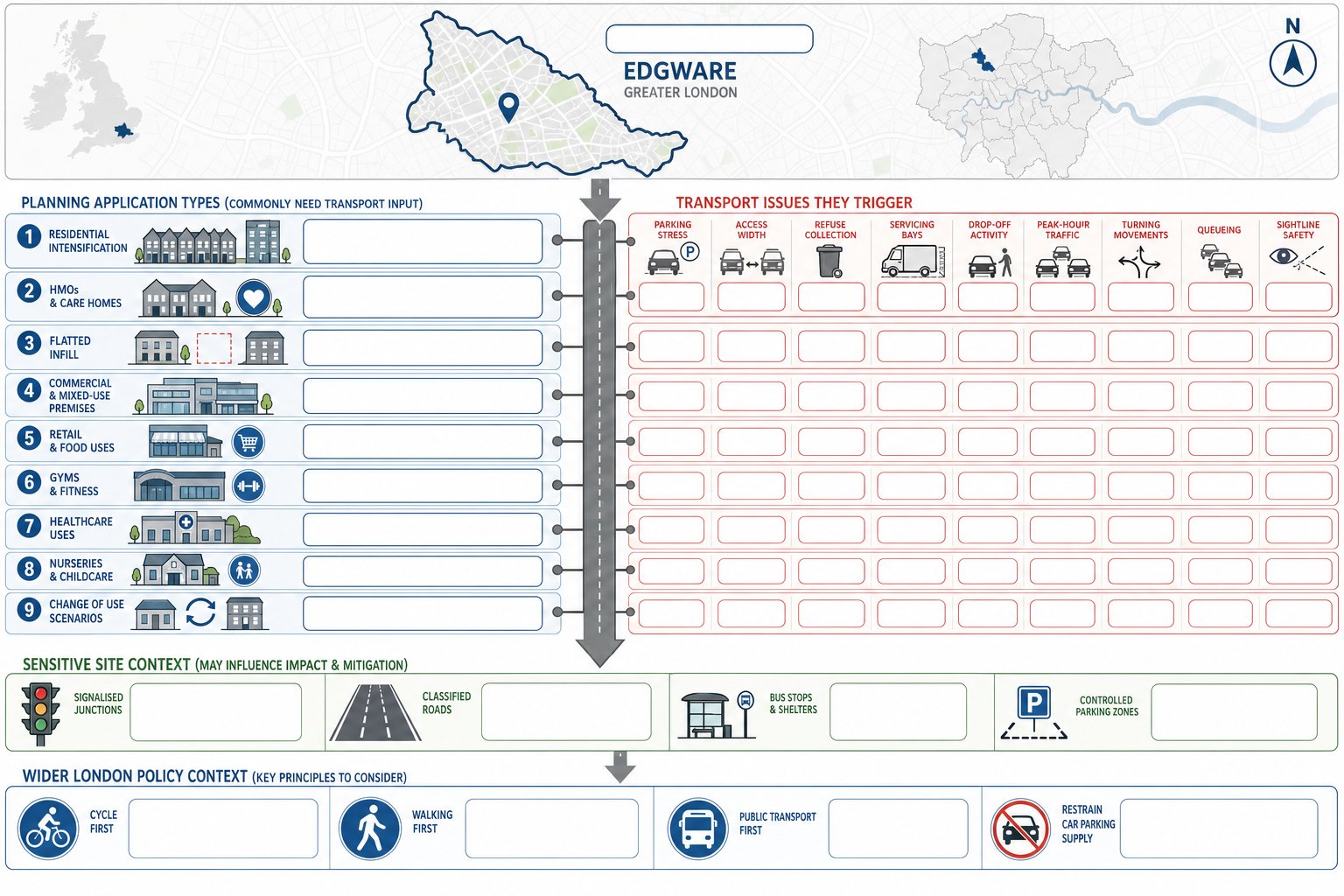Click the Queueing cars icon
This screenshot has height=896, width=1344.
point(1221,262)
